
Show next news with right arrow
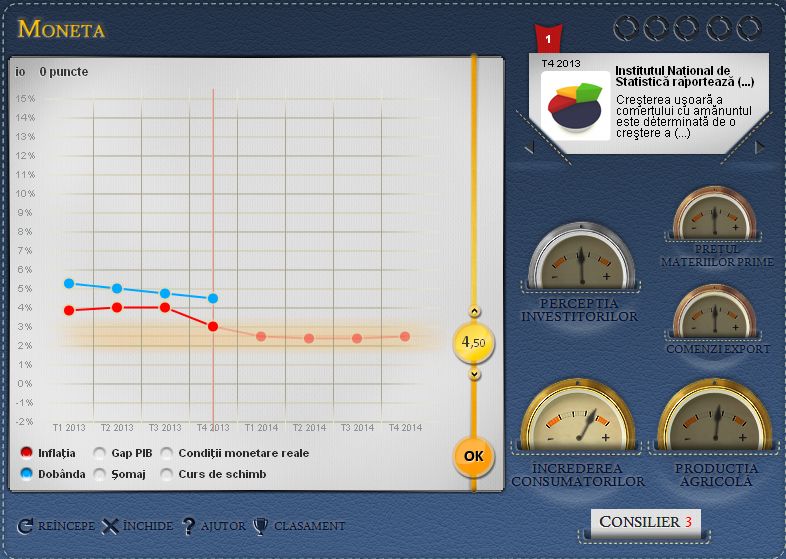(x=760, y=147)
